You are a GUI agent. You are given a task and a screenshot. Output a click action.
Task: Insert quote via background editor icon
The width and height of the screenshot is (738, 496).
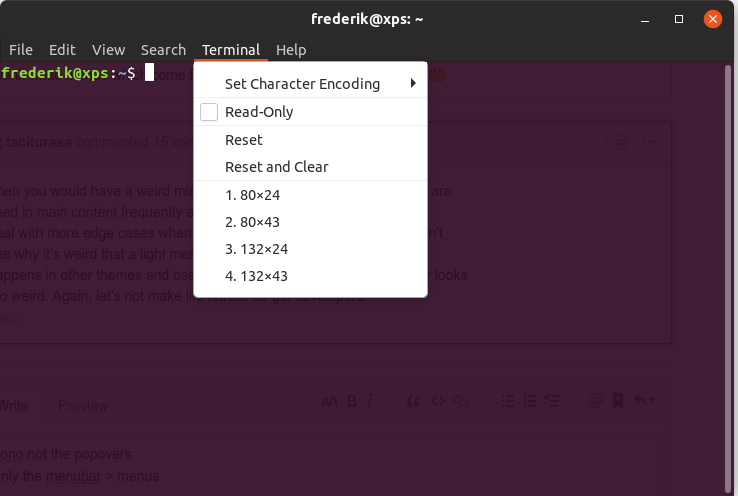click(x=413, y=401)
